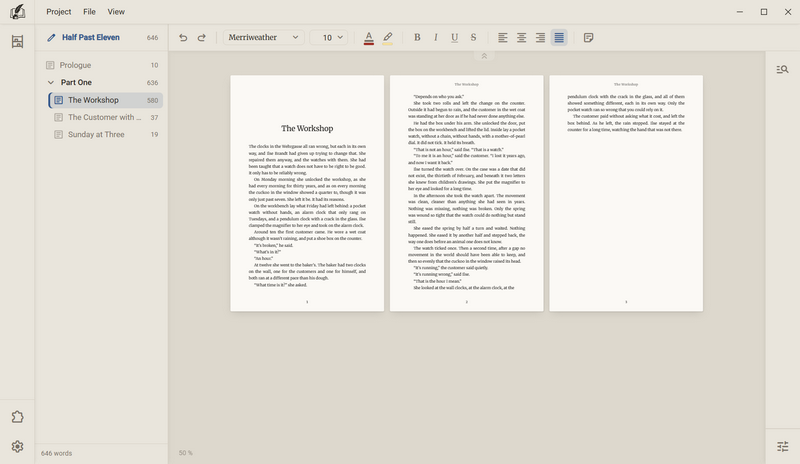The width and height of the screenshot is (800, 464).
Task: Open the text color tool
Action: [x=368, y=38]
